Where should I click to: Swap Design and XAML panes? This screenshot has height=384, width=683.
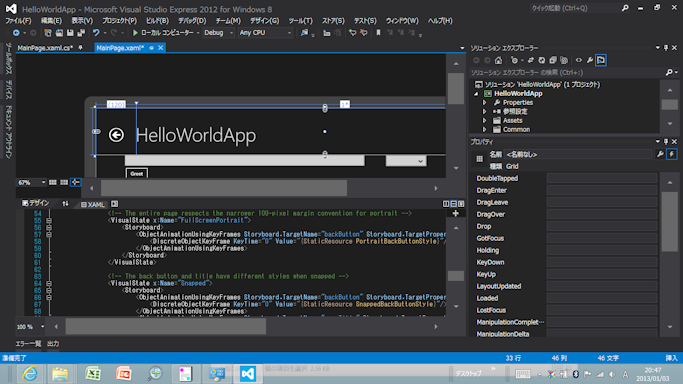65,204
